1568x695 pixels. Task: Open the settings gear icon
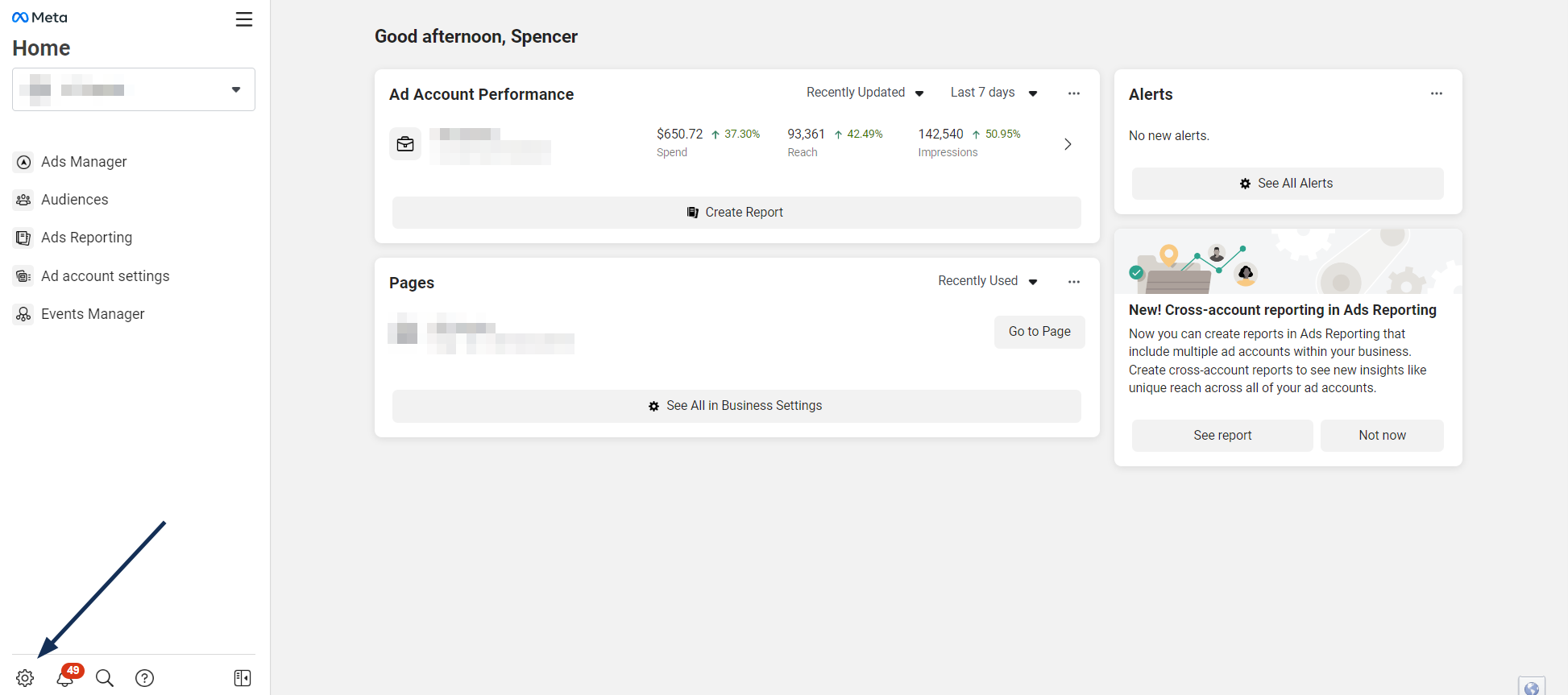click(x=25, y=678)
